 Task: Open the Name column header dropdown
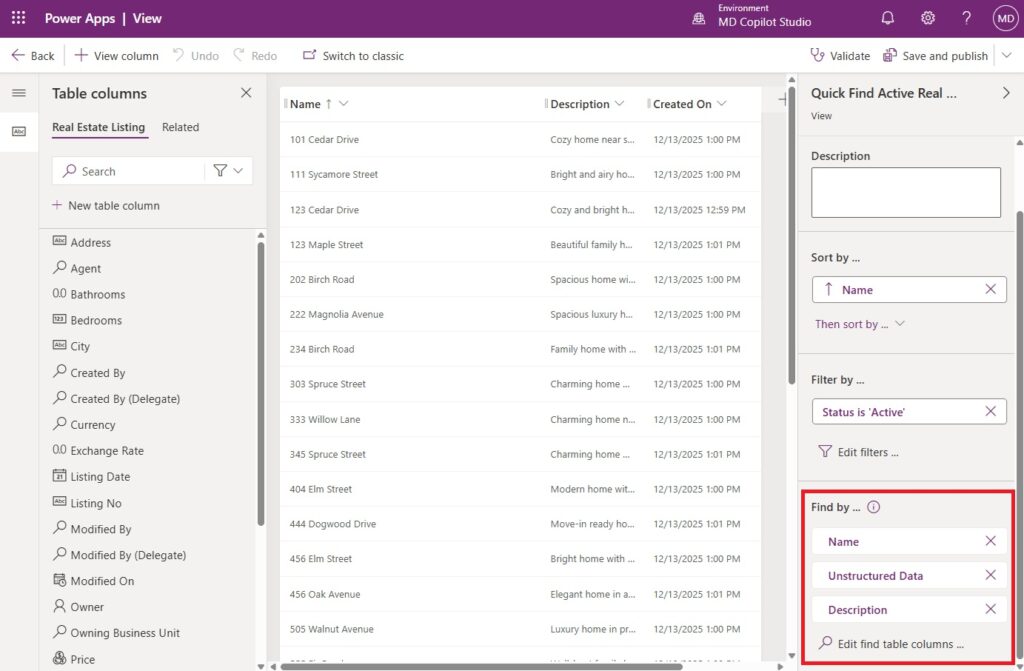[x=344, y=104]
